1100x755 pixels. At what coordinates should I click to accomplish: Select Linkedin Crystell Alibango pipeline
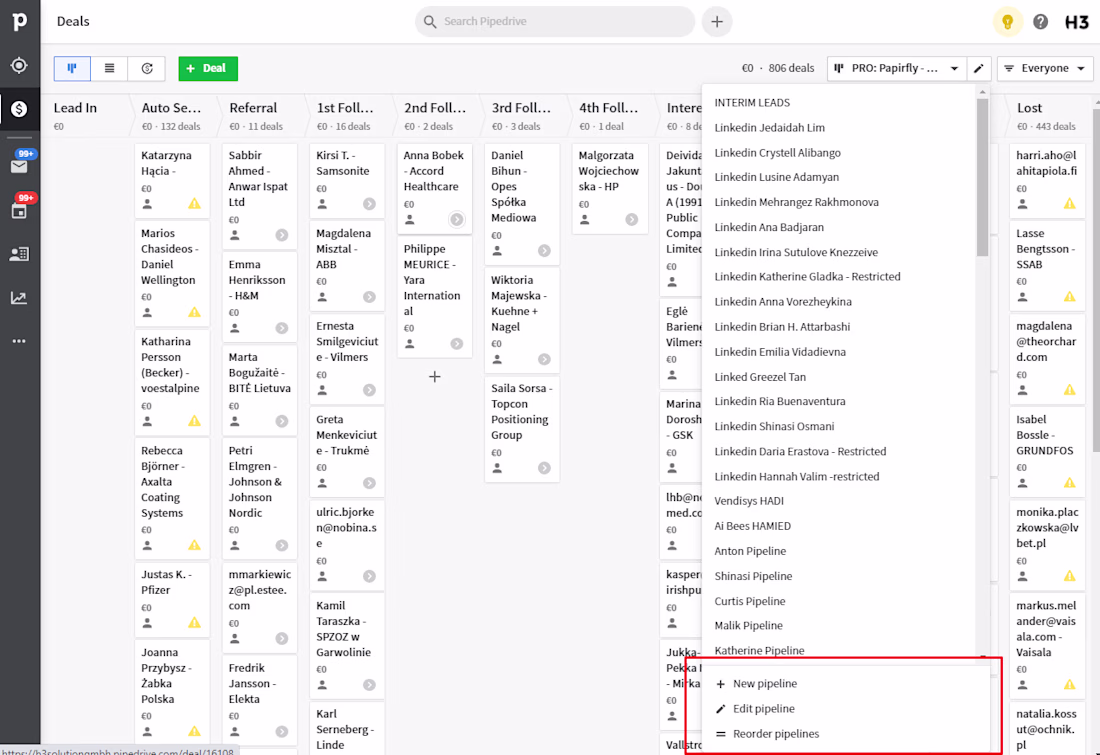click(777, 153)
